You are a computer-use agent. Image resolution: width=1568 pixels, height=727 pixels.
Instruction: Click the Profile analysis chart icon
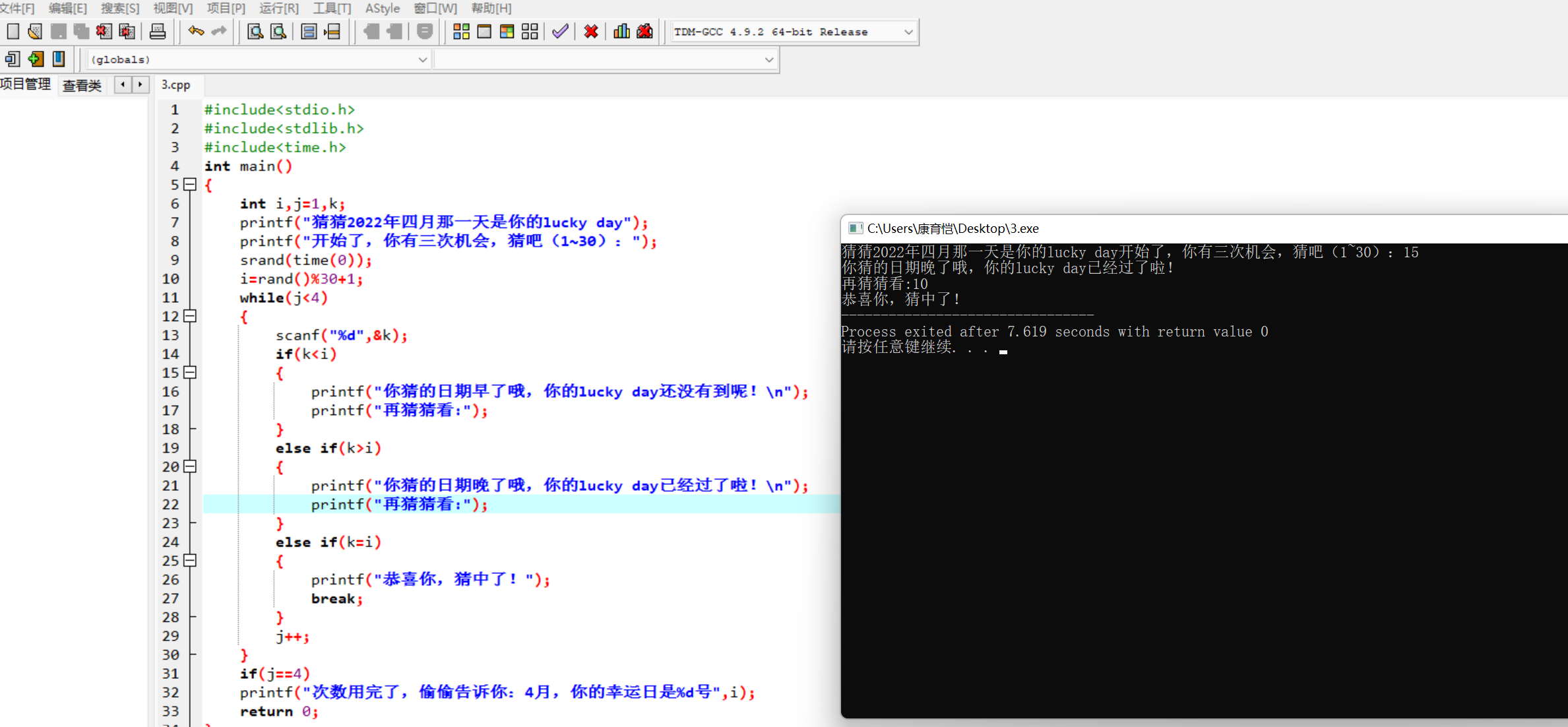[x=621, y=31]
